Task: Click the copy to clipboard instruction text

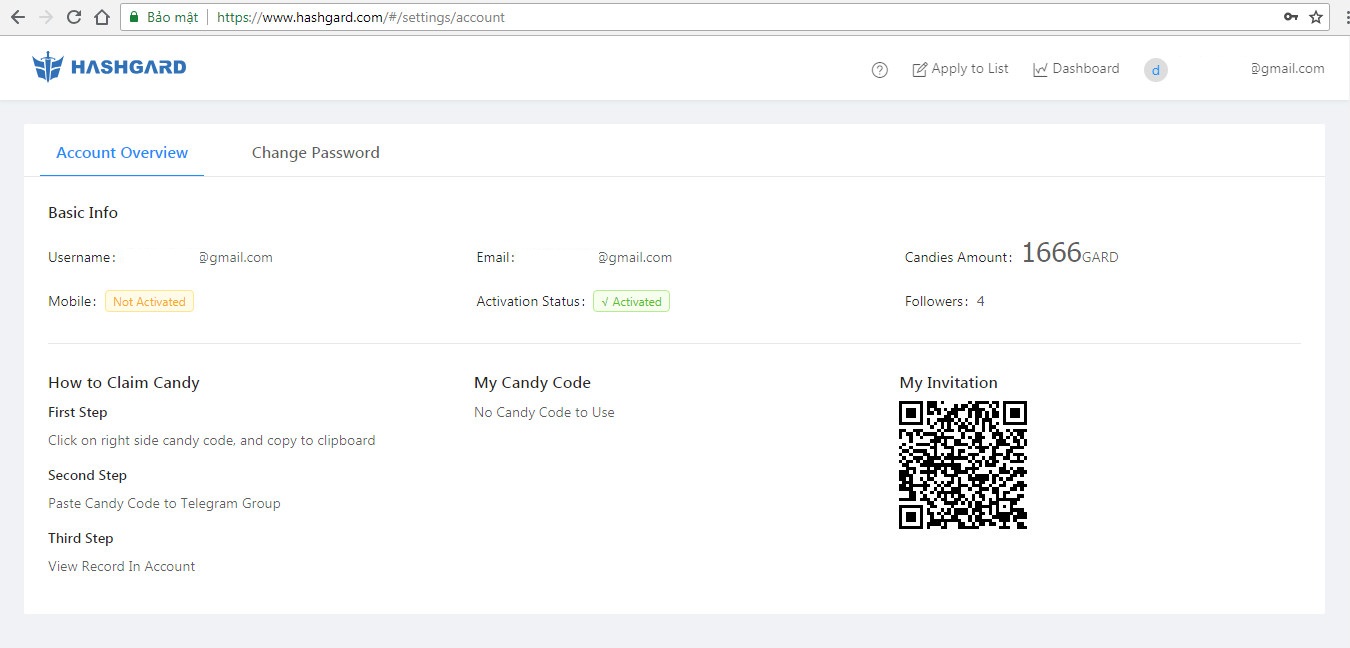Action: tap(212, 441)
